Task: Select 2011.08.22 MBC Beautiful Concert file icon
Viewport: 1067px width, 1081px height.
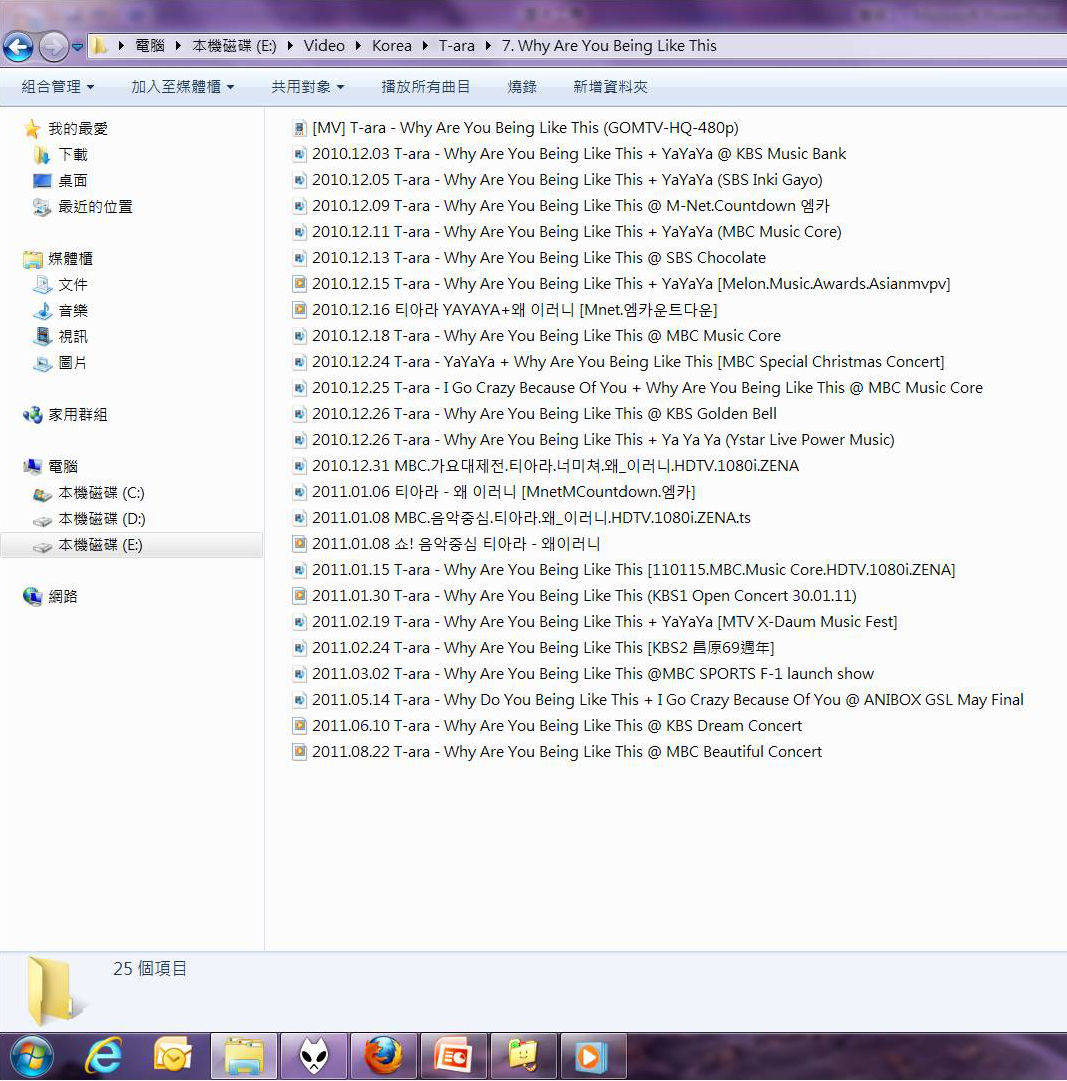Action: [x=299, y=752]
